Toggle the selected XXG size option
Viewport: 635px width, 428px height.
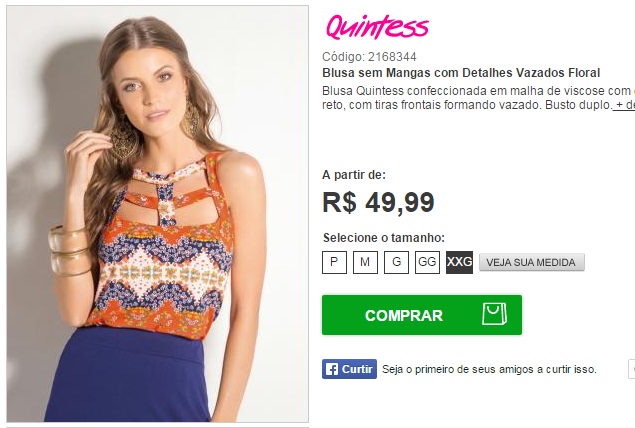(459, 262)
